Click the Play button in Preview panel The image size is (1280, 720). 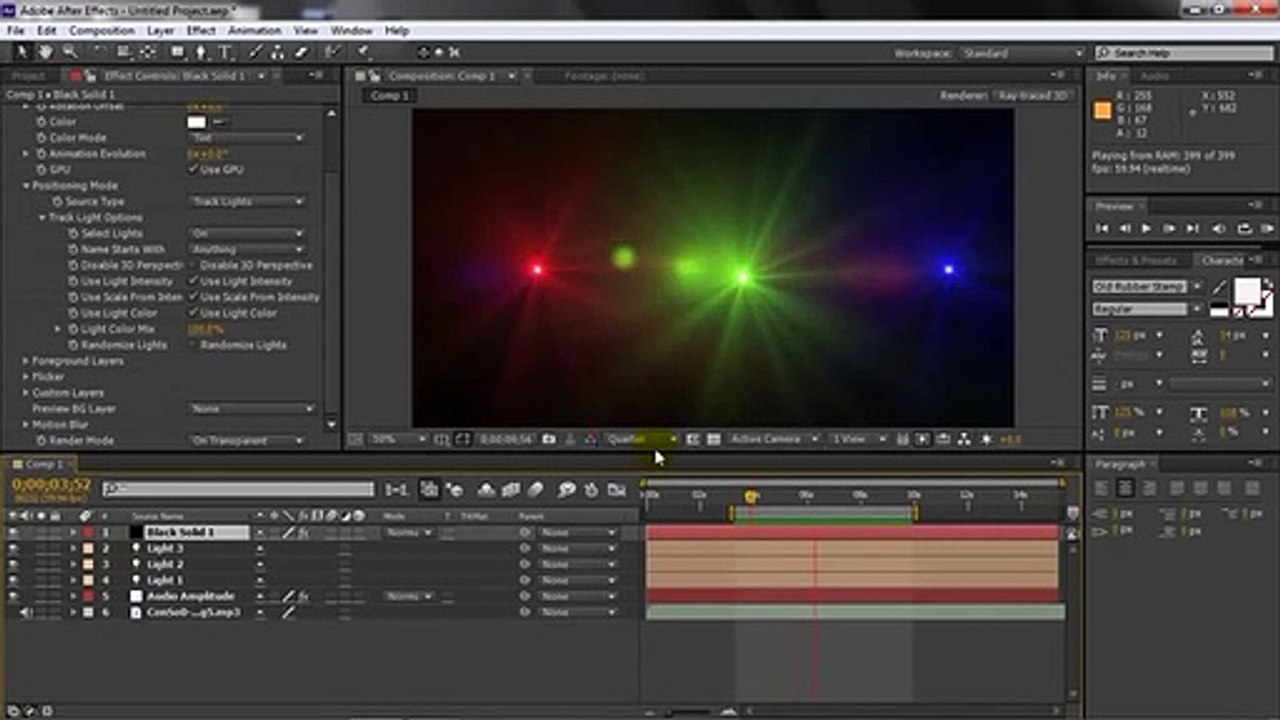[x=1146, y=229]
